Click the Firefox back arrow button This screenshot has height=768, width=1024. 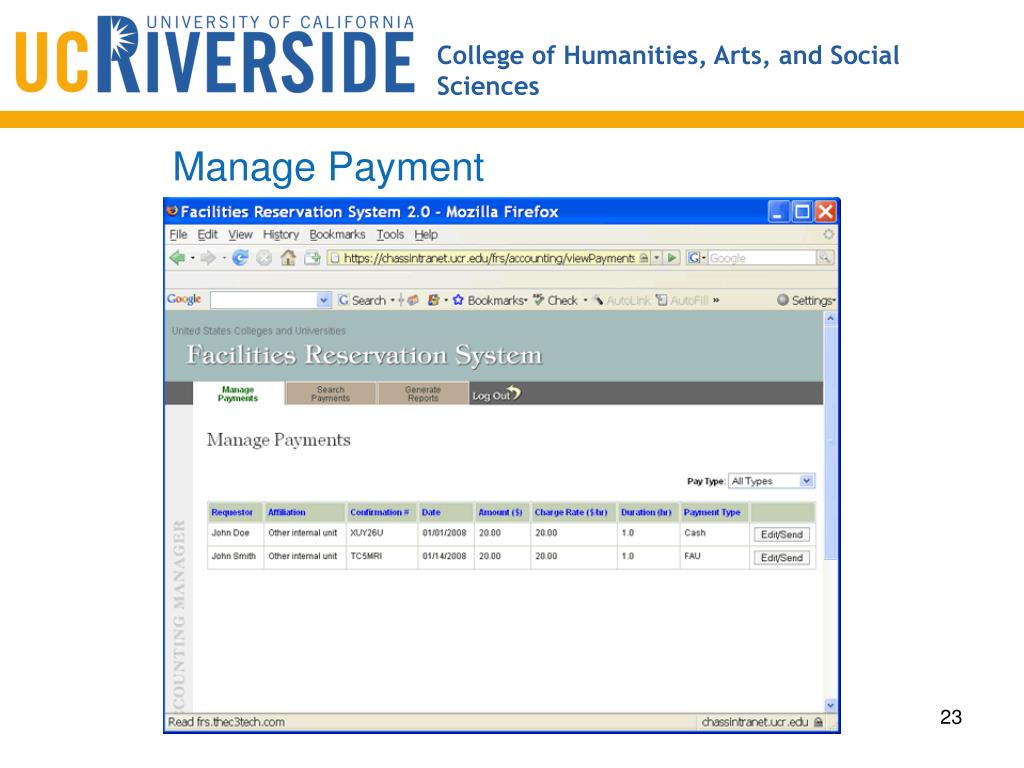point(176,258)
